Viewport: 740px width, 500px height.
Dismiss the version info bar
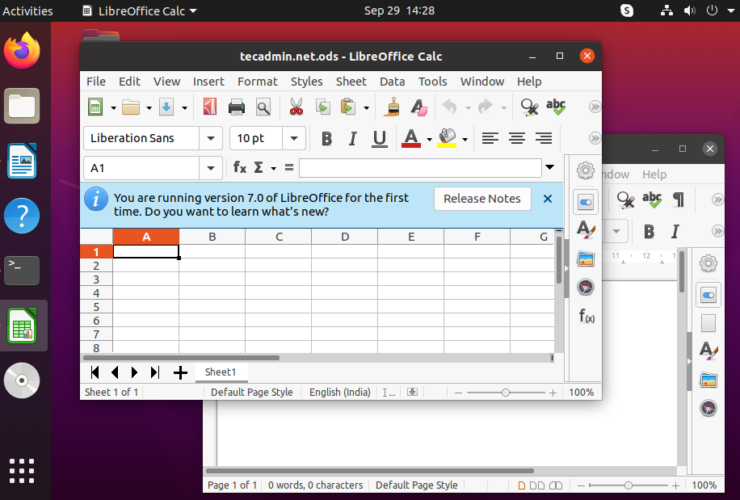click(547, 198)
